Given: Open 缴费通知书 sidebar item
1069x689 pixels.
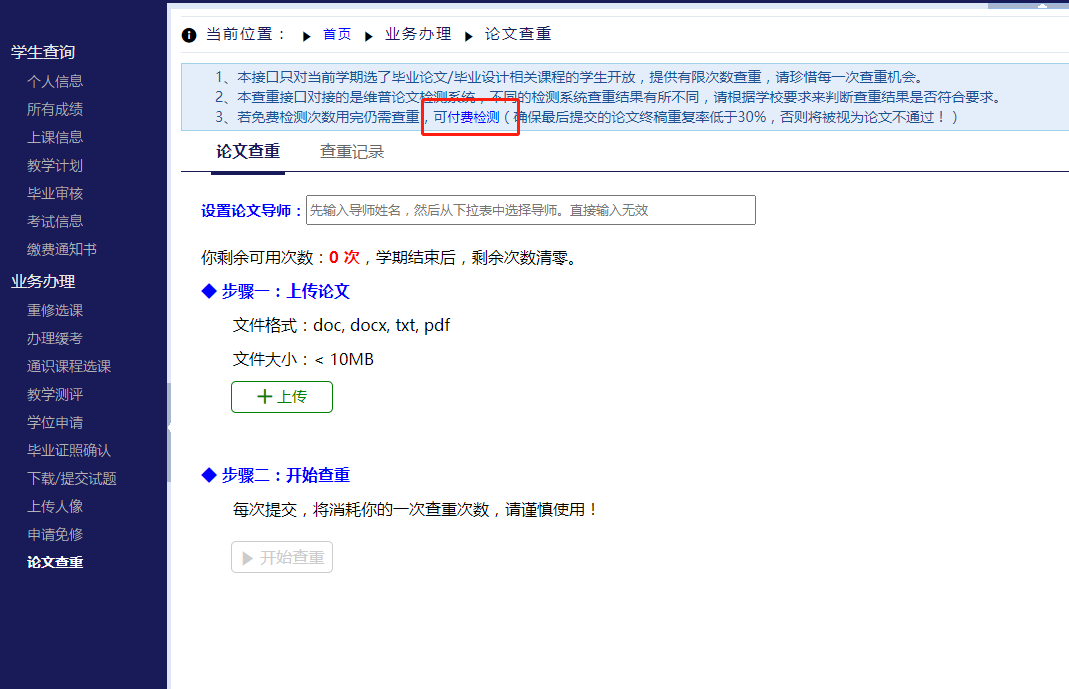Looking at the screenshot, I should point(62,249).
